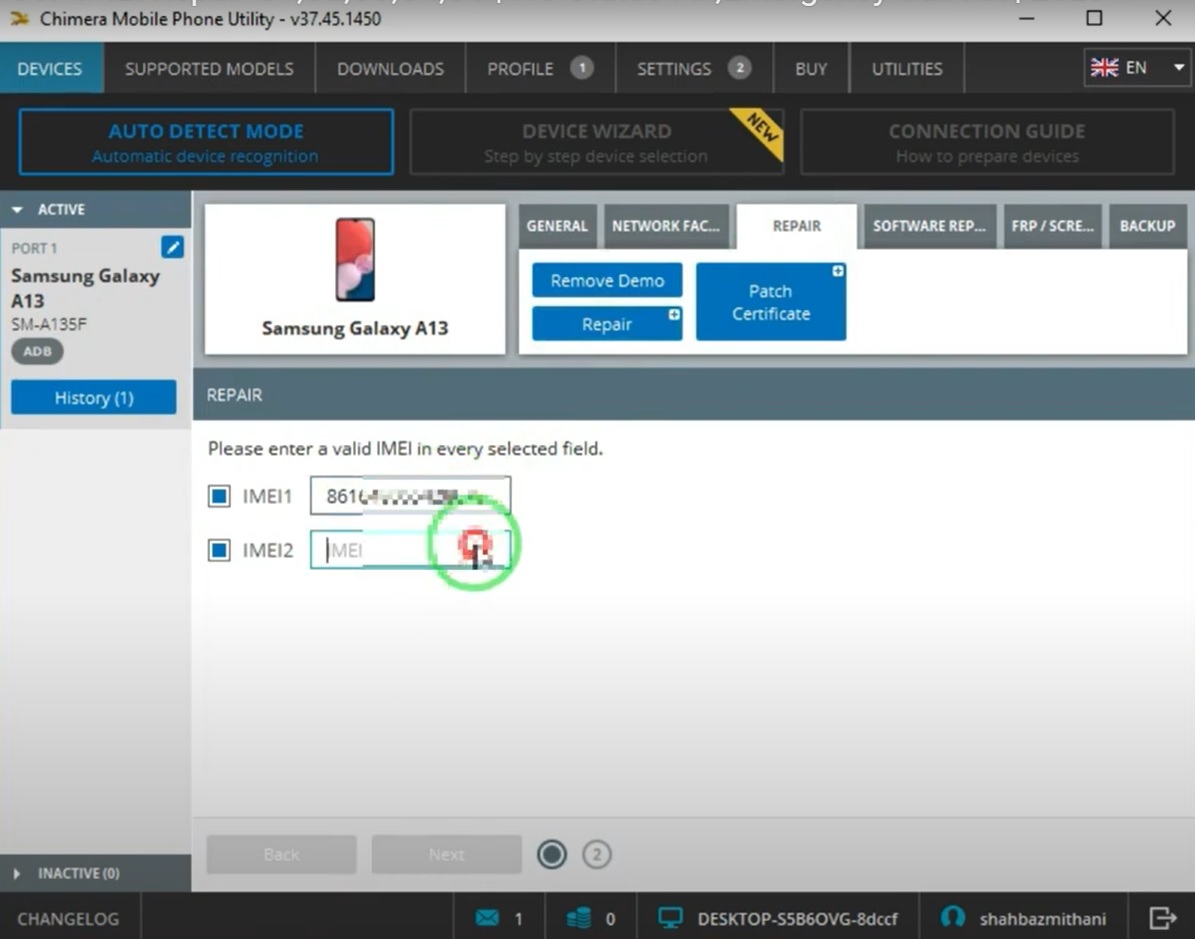Open the UTILITIES tab

907,69
